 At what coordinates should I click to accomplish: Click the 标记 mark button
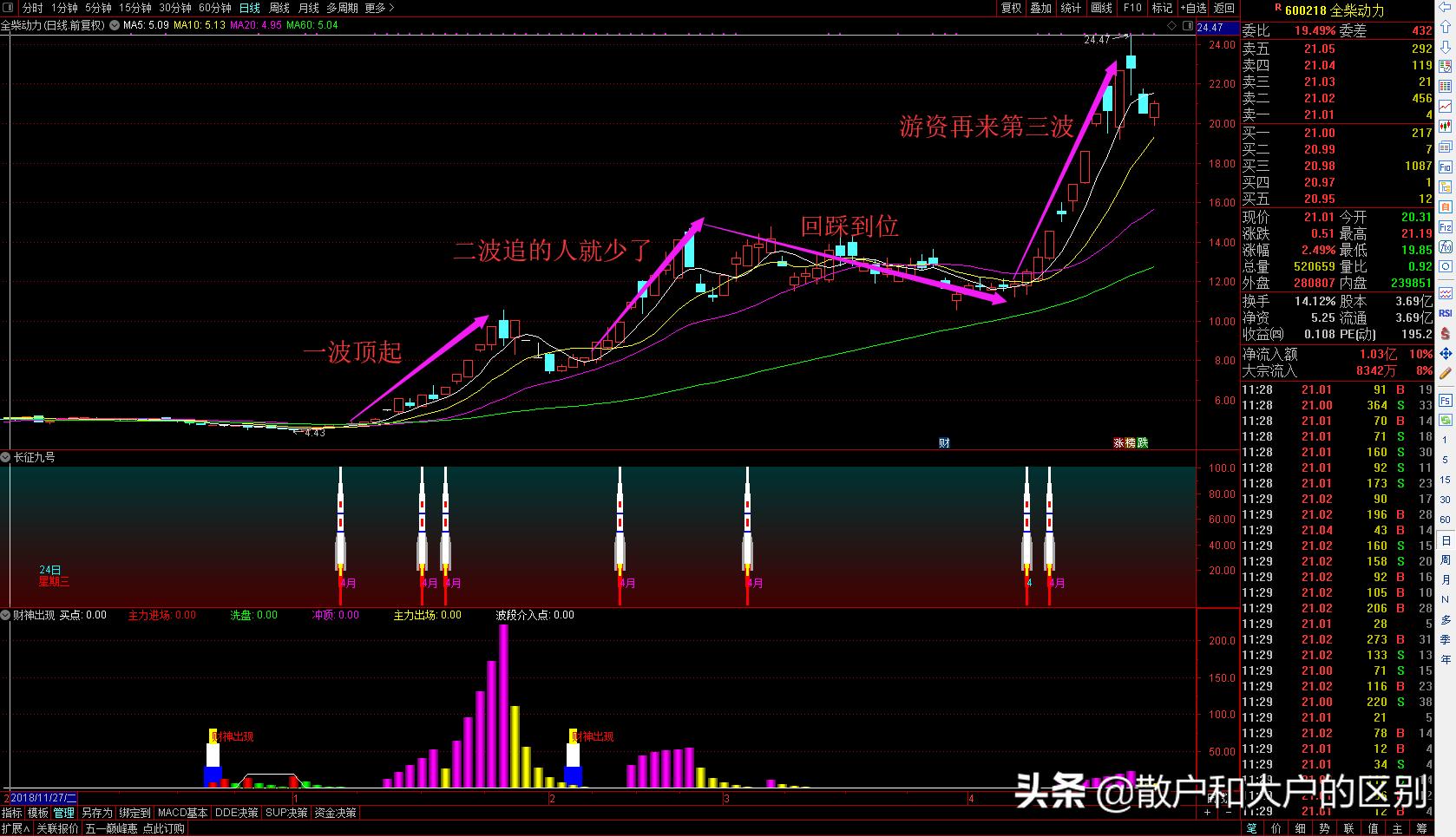click(x=1162, y=8)
